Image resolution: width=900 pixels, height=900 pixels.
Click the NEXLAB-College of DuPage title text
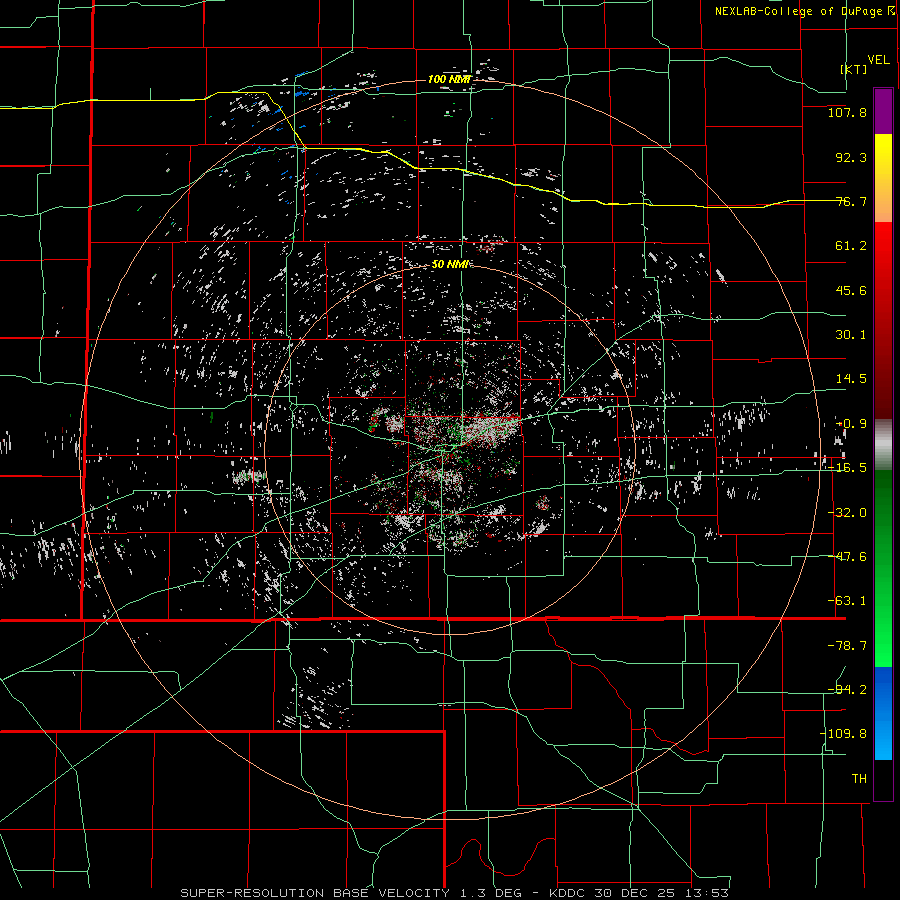tap(798, 11)
